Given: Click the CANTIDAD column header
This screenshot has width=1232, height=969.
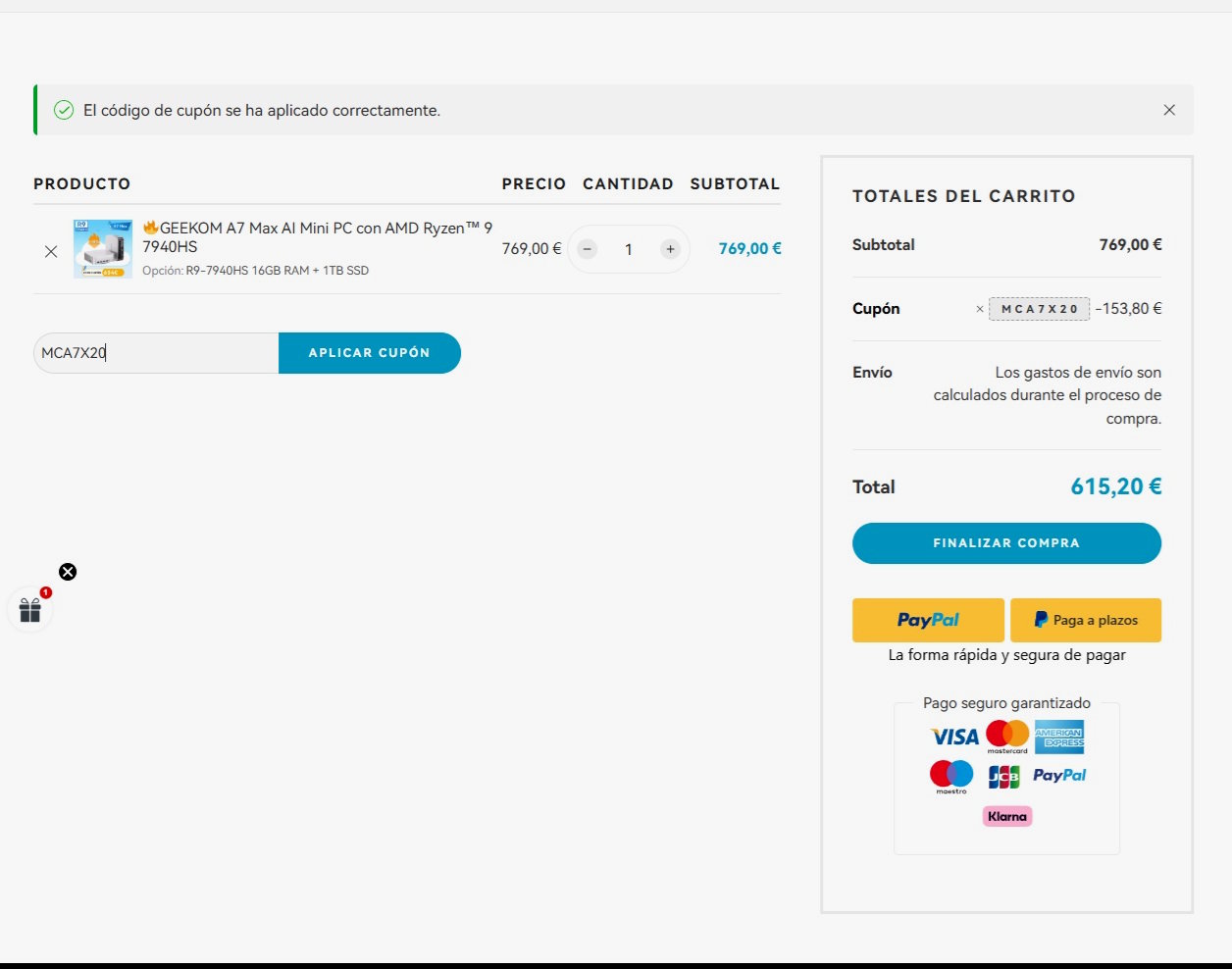Looking at the screenshot, I should coord(628,184).
